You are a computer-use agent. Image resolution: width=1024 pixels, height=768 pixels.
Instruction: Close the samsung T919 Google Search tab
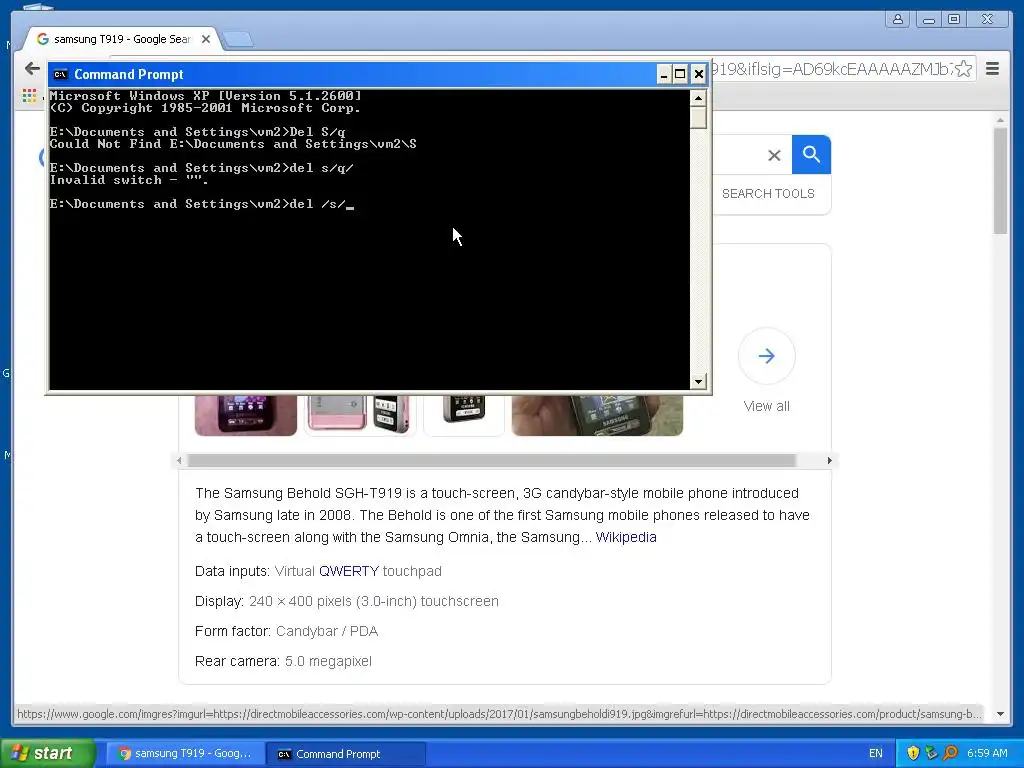pos(206,39)
